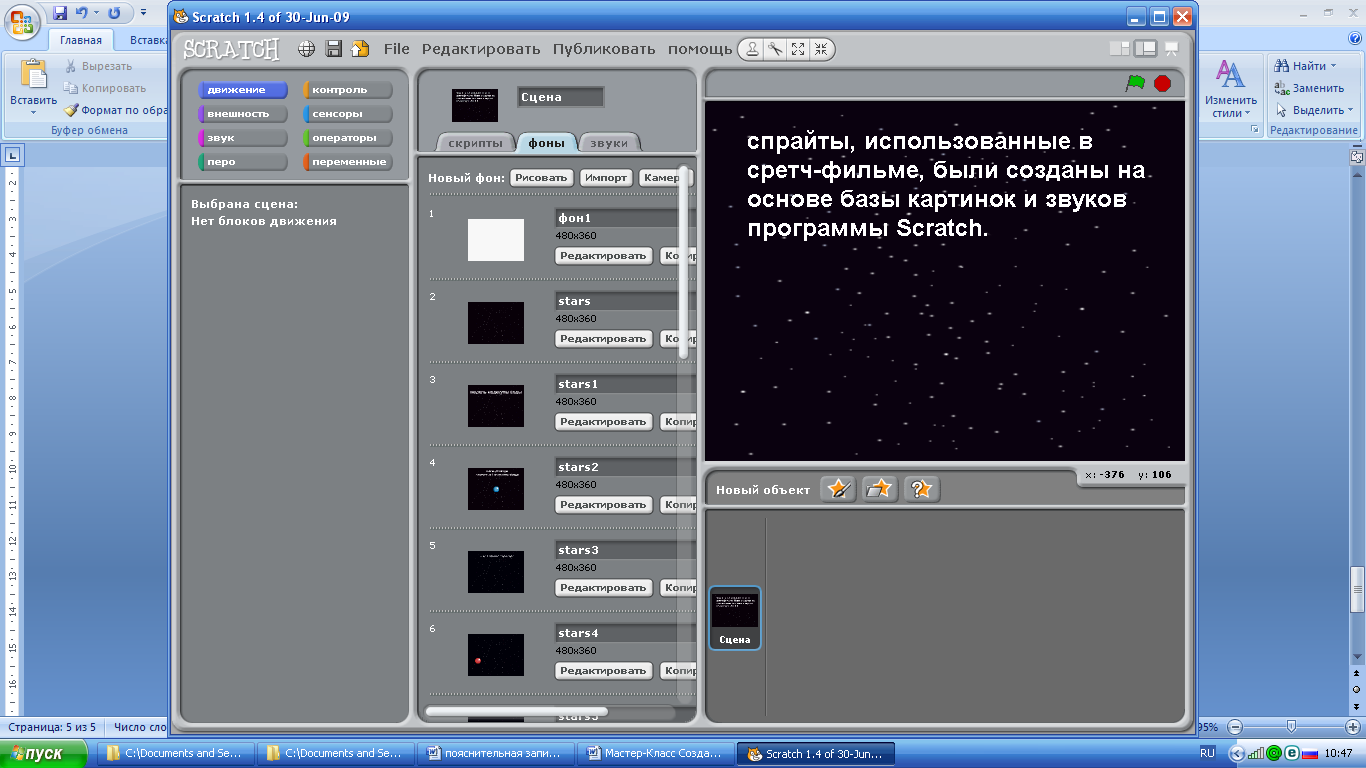Viewport: 1366px width, 768px height.
Task: Select the scissors delete tool
Action: pos(775,49)
